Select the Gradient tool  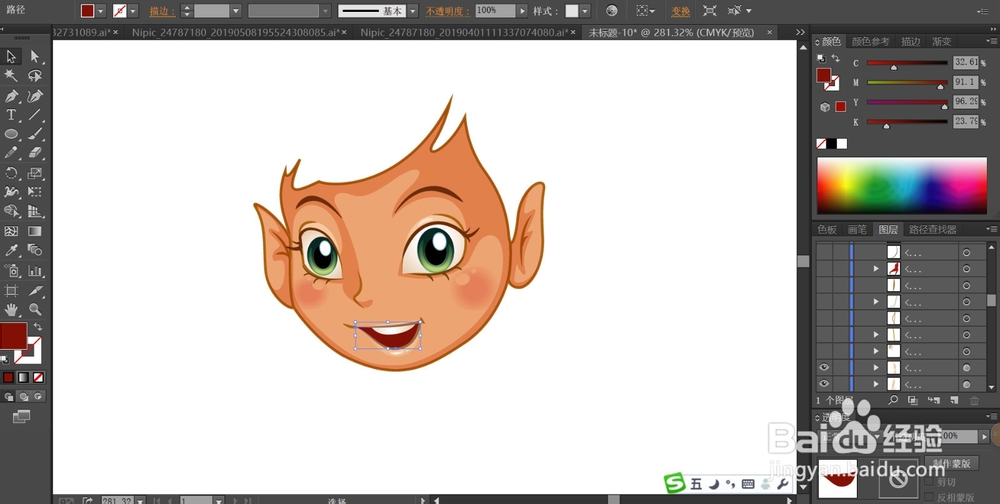tap(34, 231)
